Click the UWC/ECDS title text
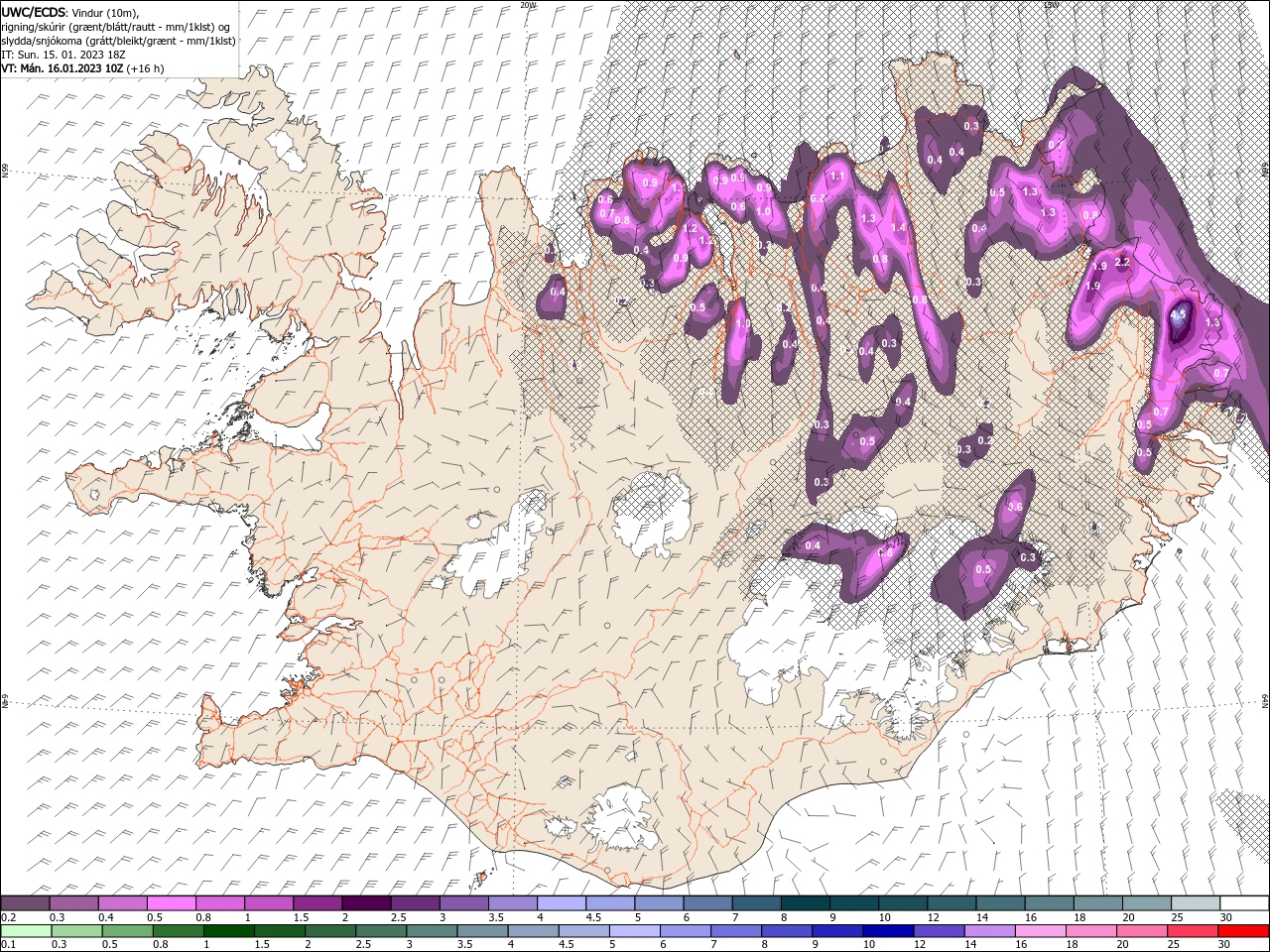This screenshot has width=1270, height=952. 34,11
